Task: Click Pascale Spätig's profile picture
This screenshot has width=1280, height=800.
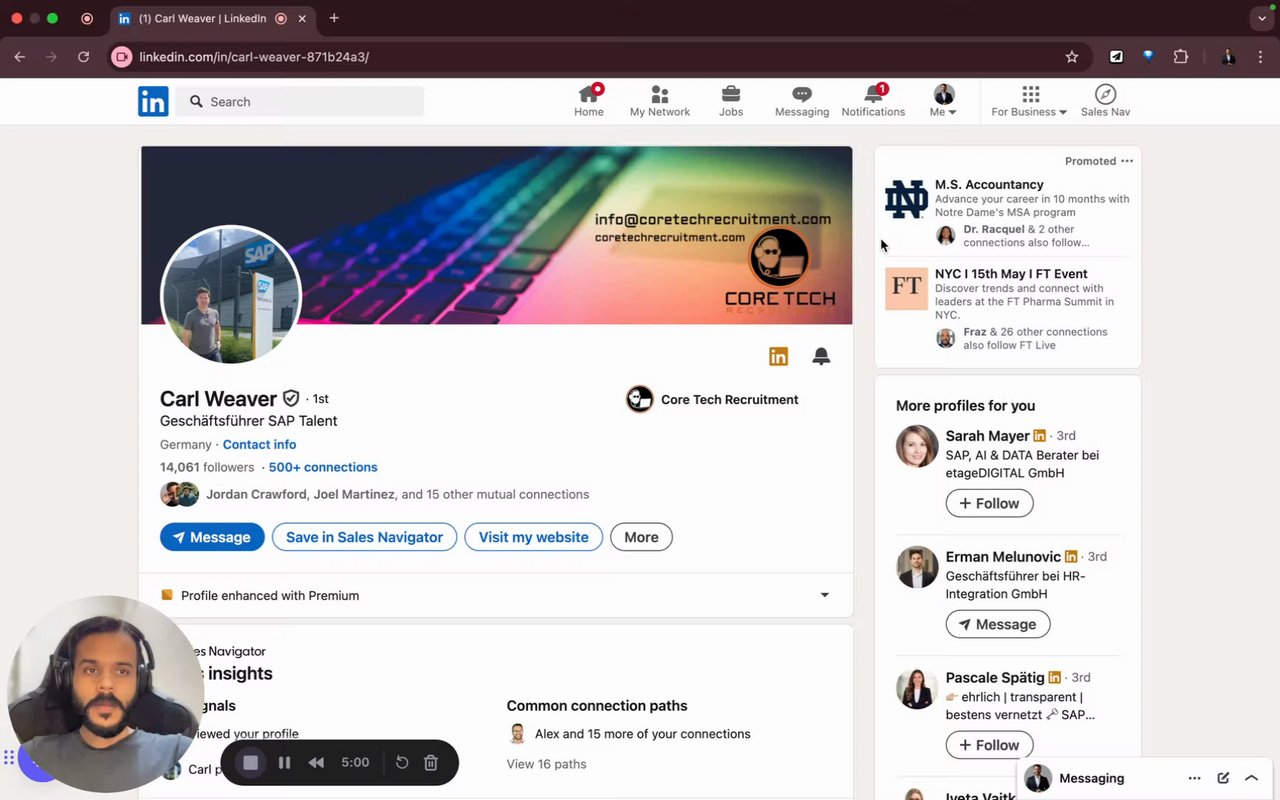Action: [917, 688]
